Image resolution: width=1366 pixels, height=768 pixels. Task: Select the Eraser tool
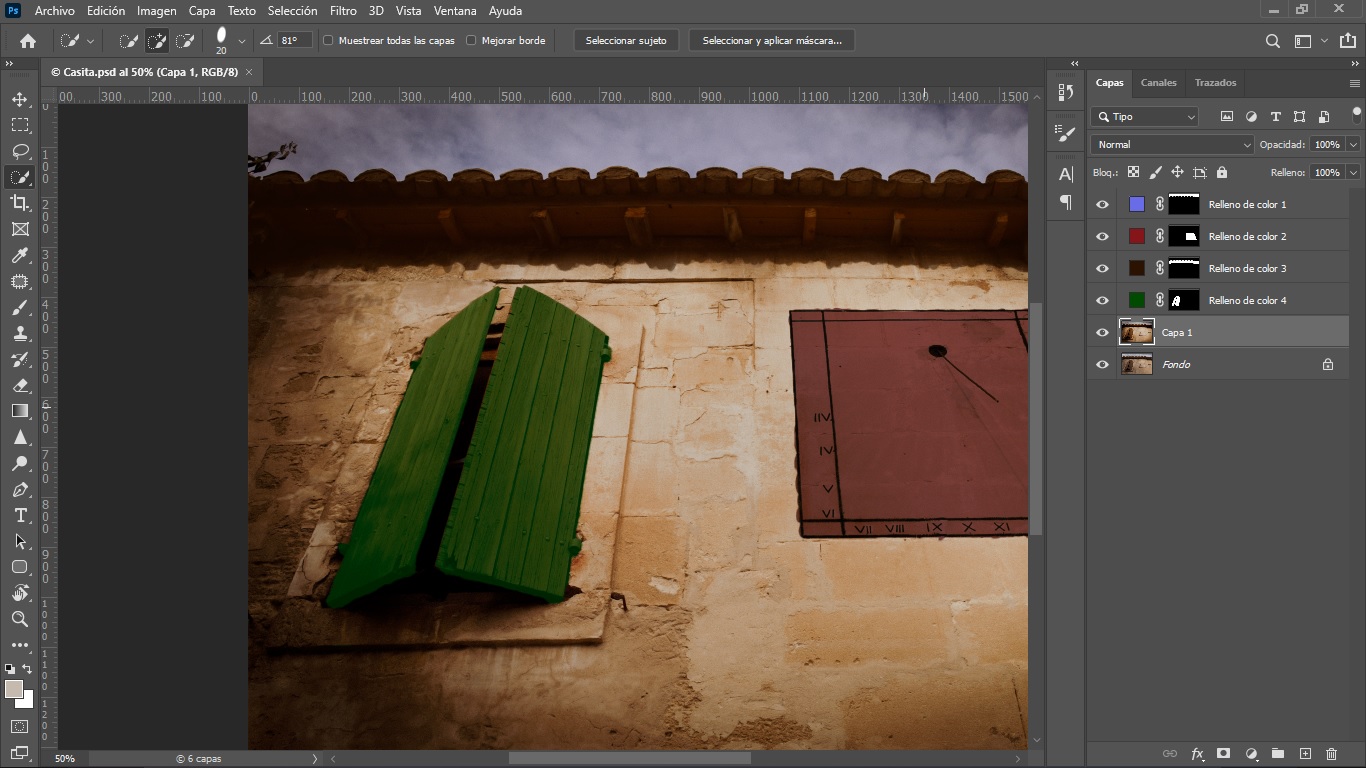(x=20, y=385)
